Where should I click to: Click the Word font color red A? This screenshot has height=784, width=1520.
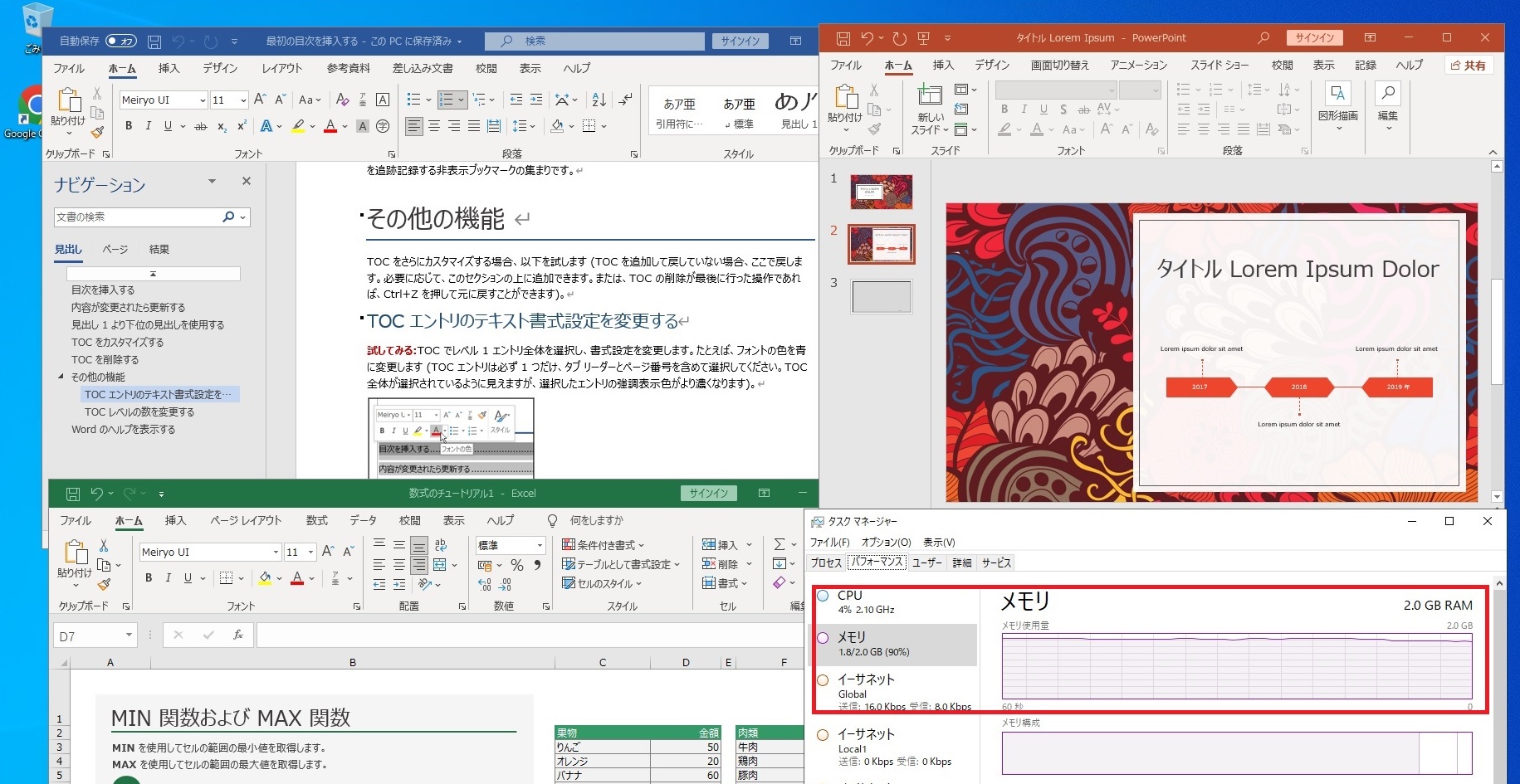click(x=330, y=126)
